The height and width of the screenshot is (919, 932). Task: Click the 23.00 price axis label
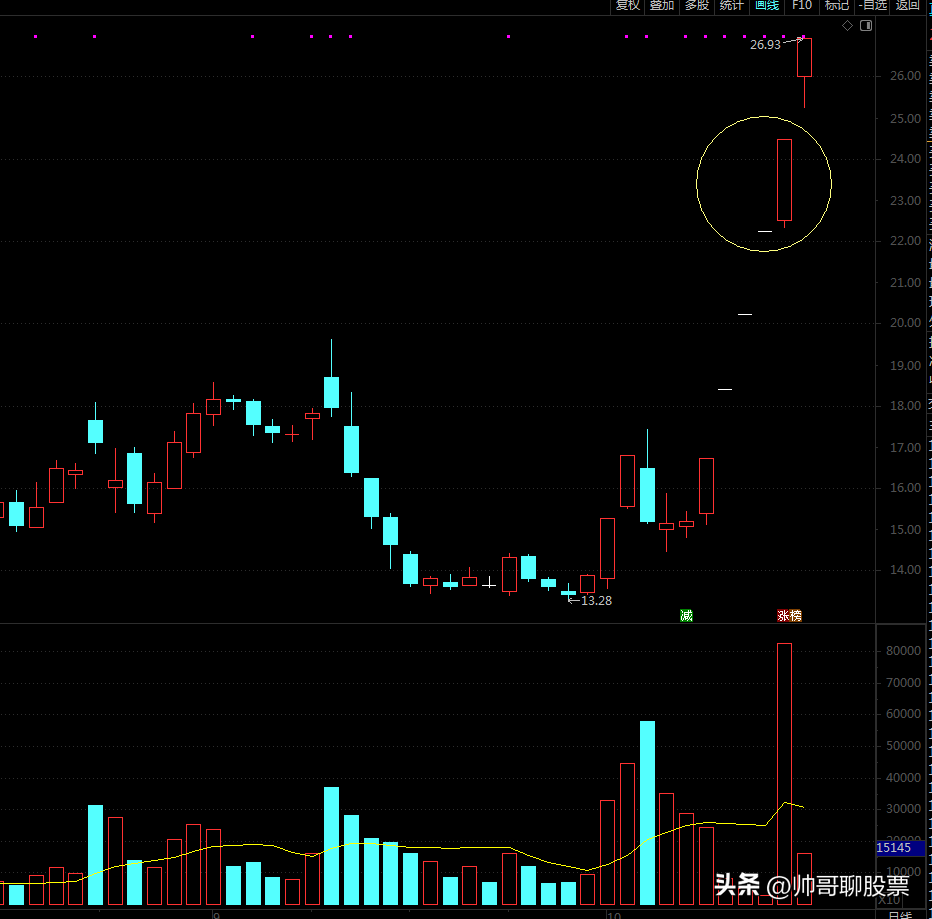tap(905, 200)
